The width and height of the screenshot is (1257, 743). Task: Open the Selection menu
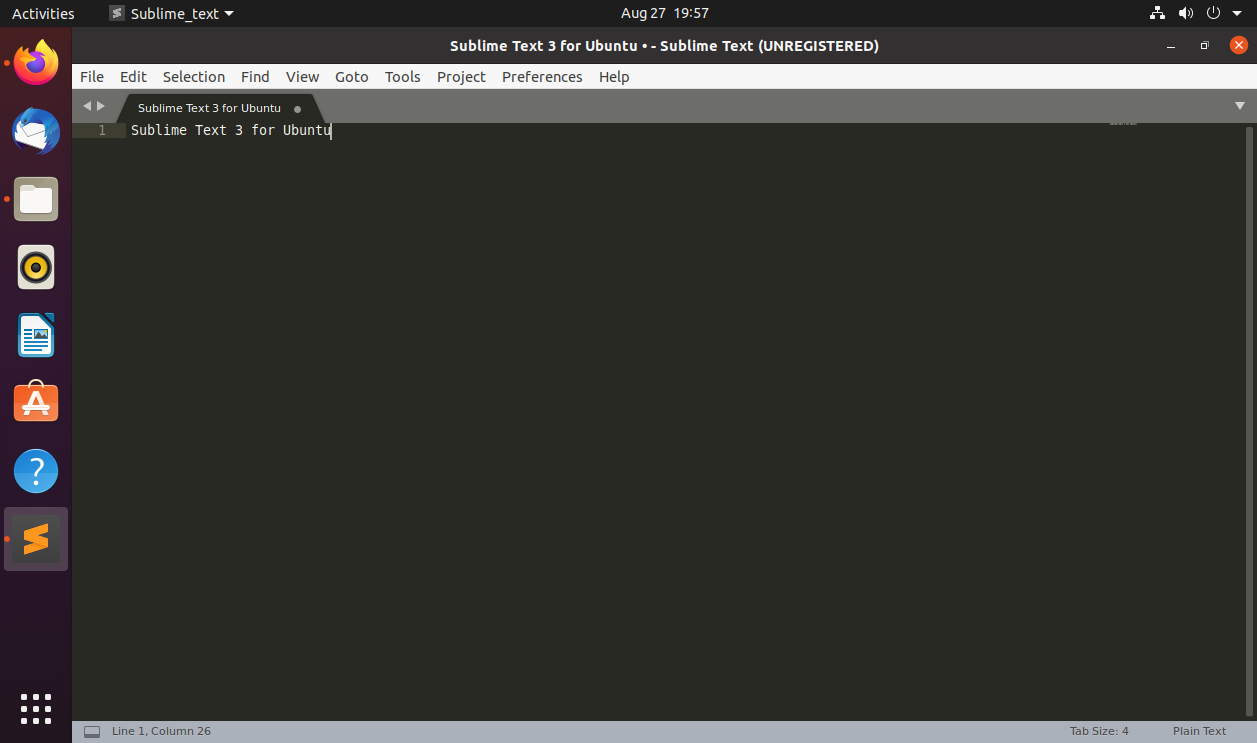(194, 77)
